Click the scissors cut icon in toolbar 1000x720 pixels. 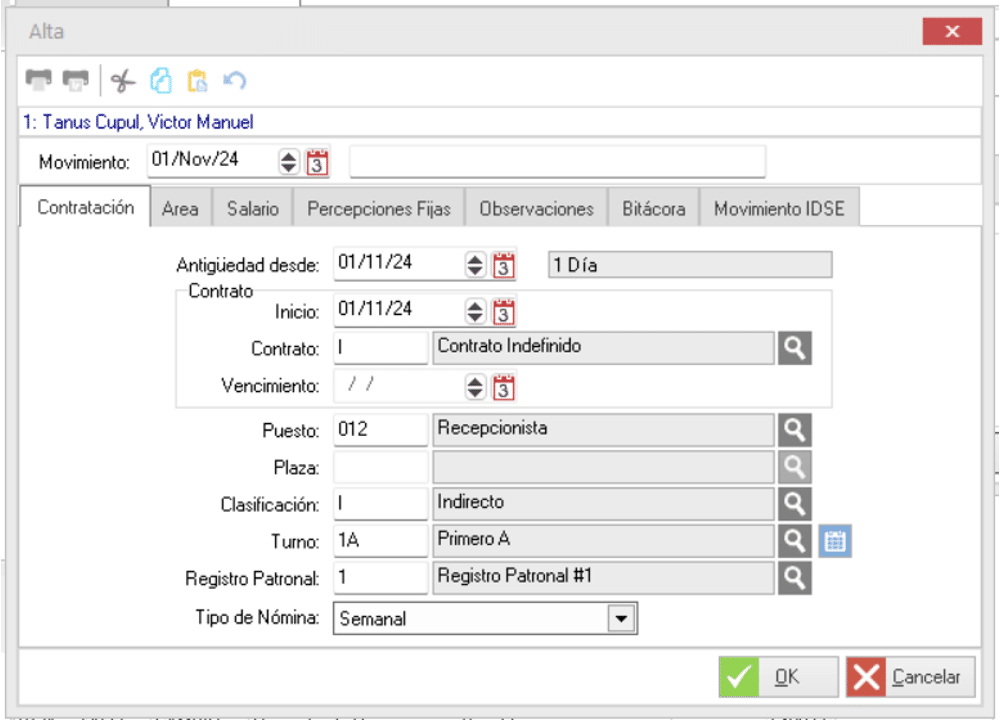click(122, 81)
